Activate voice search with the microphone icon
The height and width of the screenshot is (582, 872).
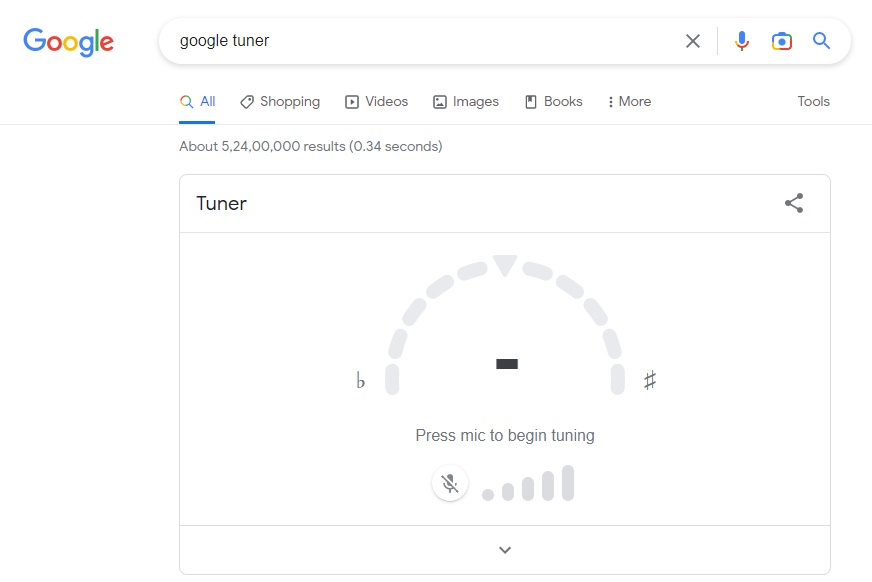coord(741,41)
